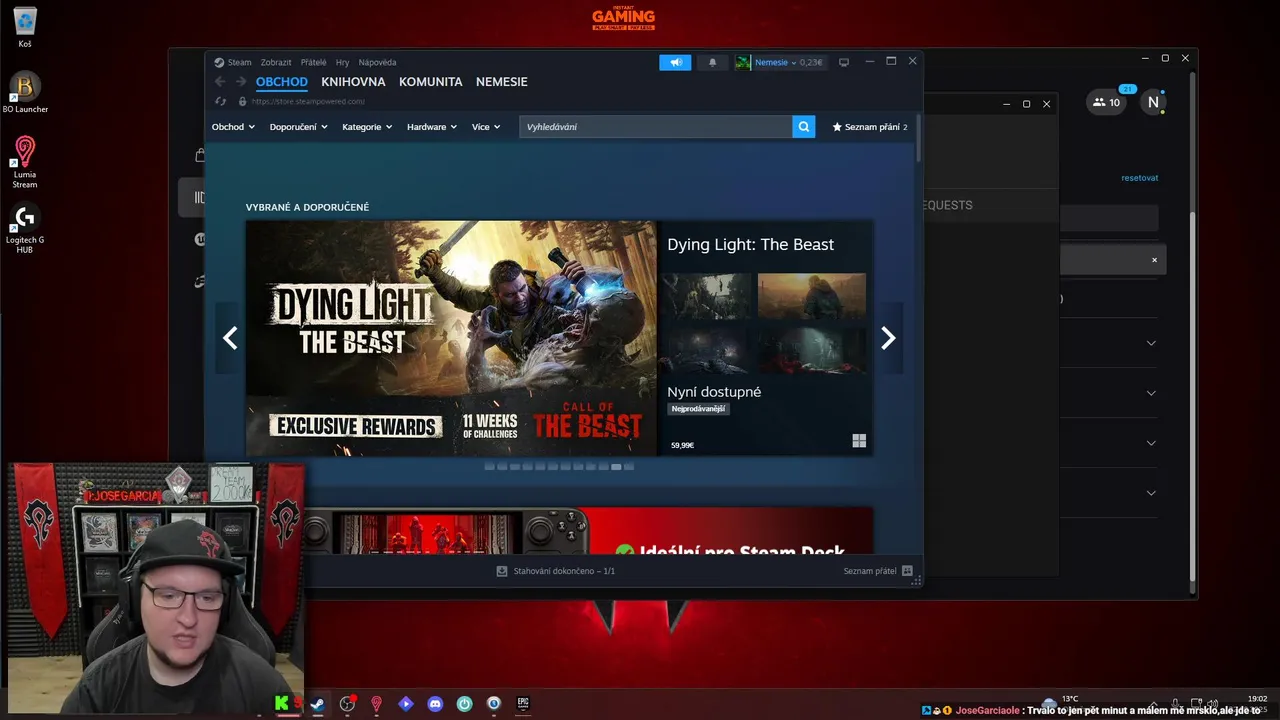Expand the Hardware dropdown
The width and height of the screenshot is (1280, 720).
point(431,127)
